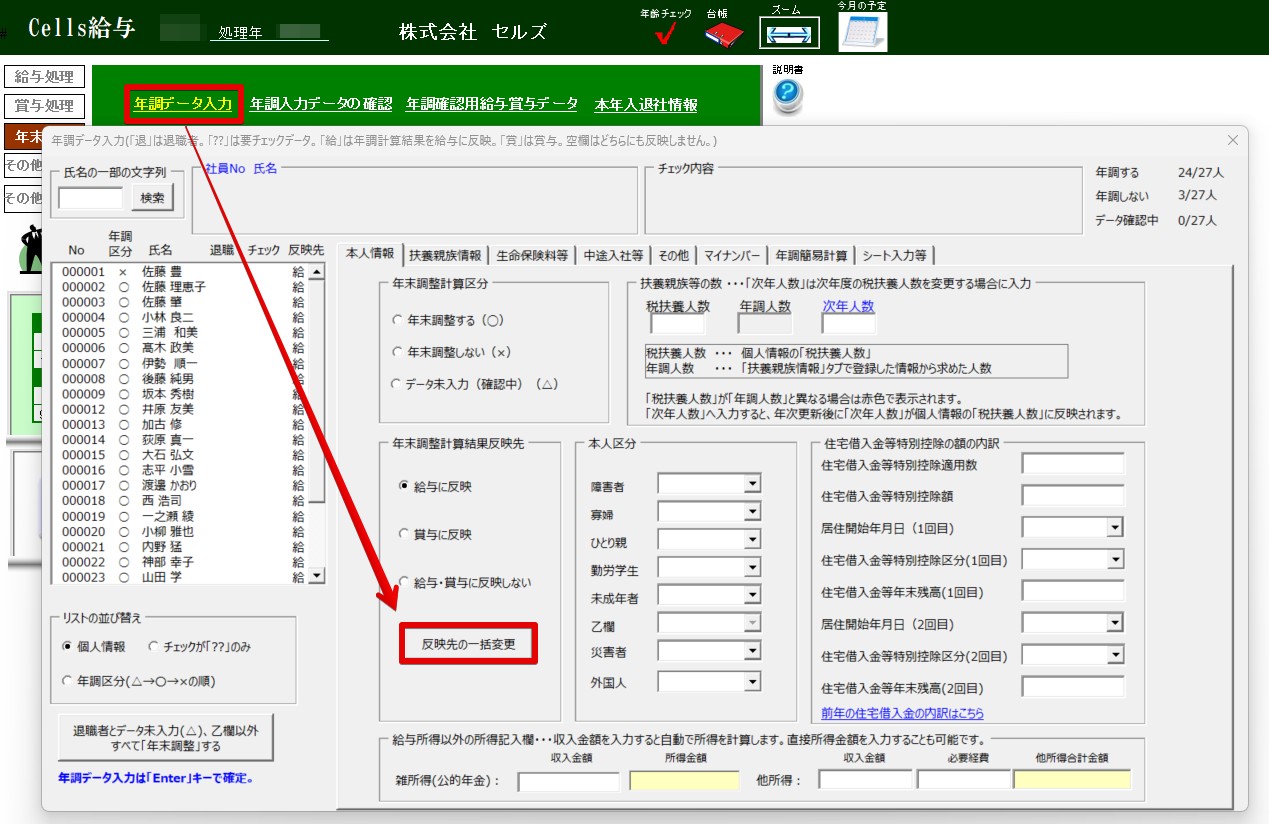The image size is (1269, 824).
Task: Select 賞与に反映 radio option
Action: click(404, 534)
